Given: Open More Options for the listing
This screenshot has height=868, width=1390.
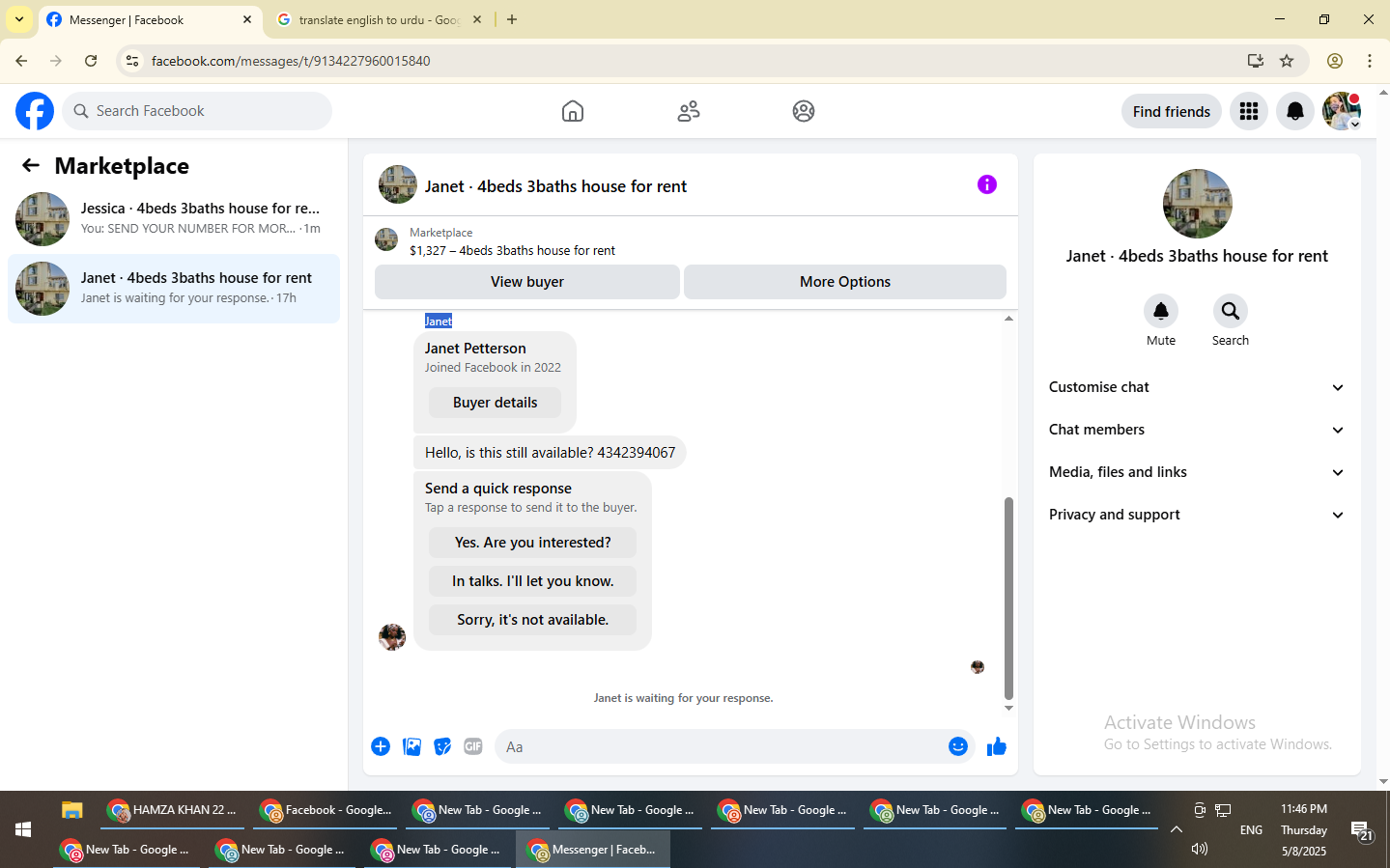Looking at the screenshot, I should pos(845,282).
